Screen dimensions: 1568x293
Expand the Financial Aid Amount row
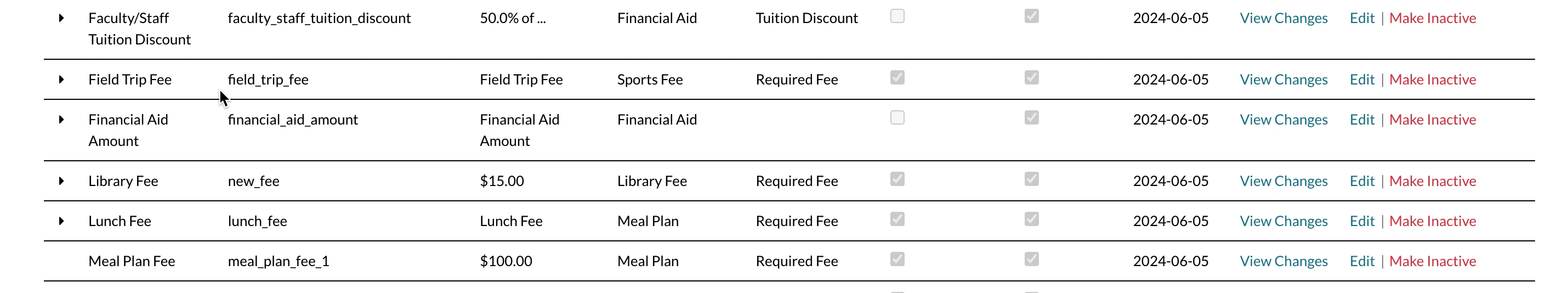pos(61,120)
